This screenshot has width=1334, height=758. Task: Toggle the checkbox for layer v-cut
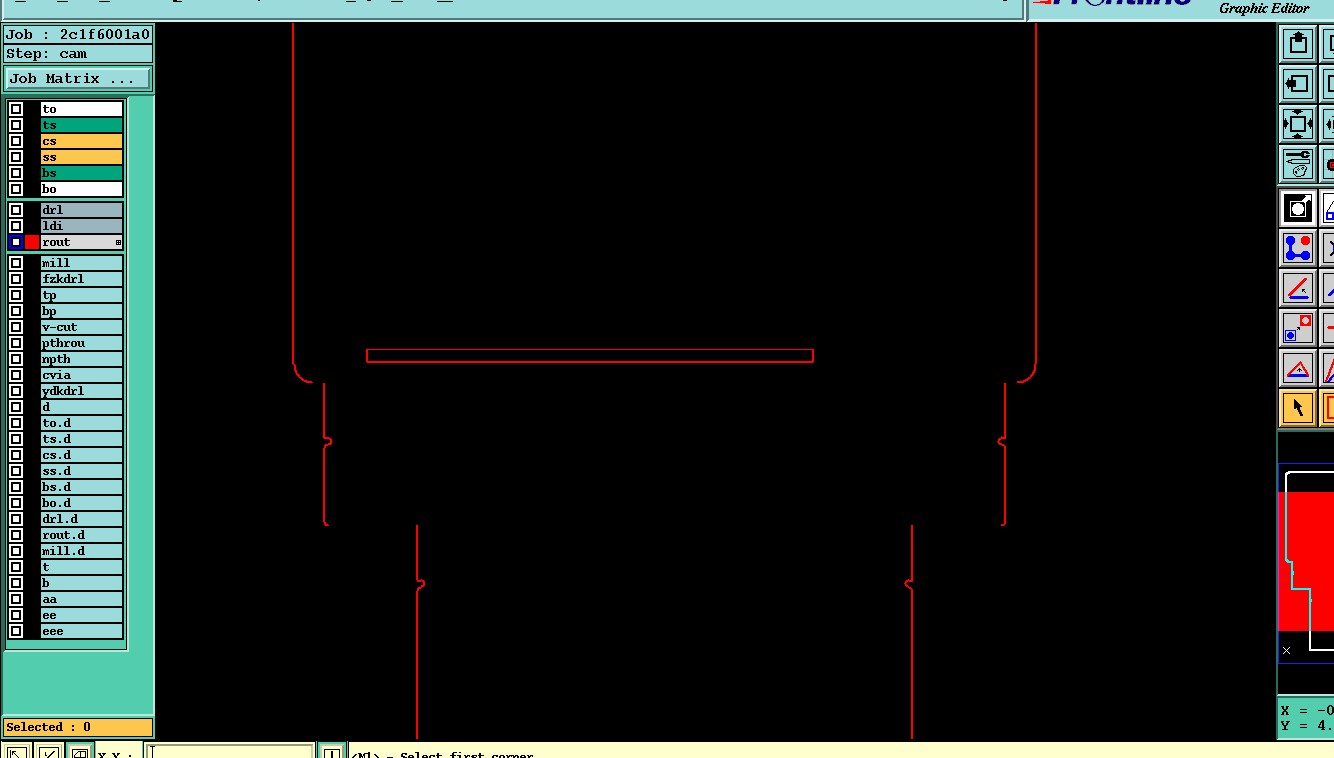16,327
